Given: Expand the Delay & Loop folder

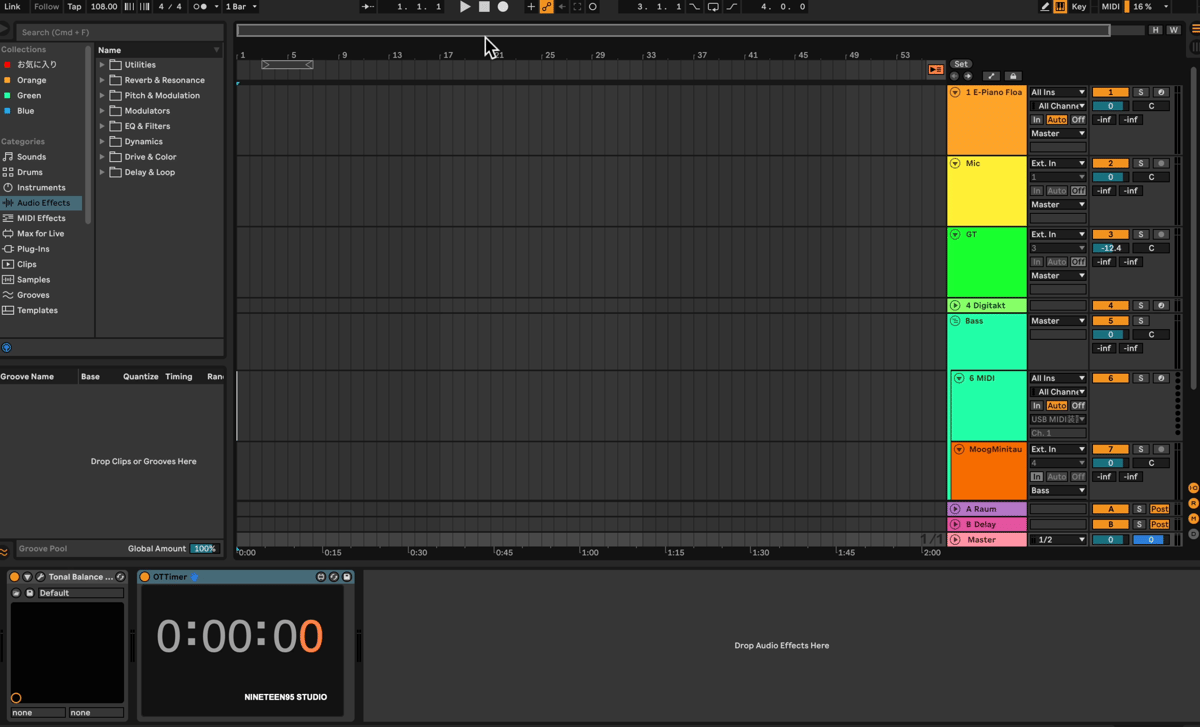Looking at the screenshot, I should pyautogui.click(x=101, y=172).
